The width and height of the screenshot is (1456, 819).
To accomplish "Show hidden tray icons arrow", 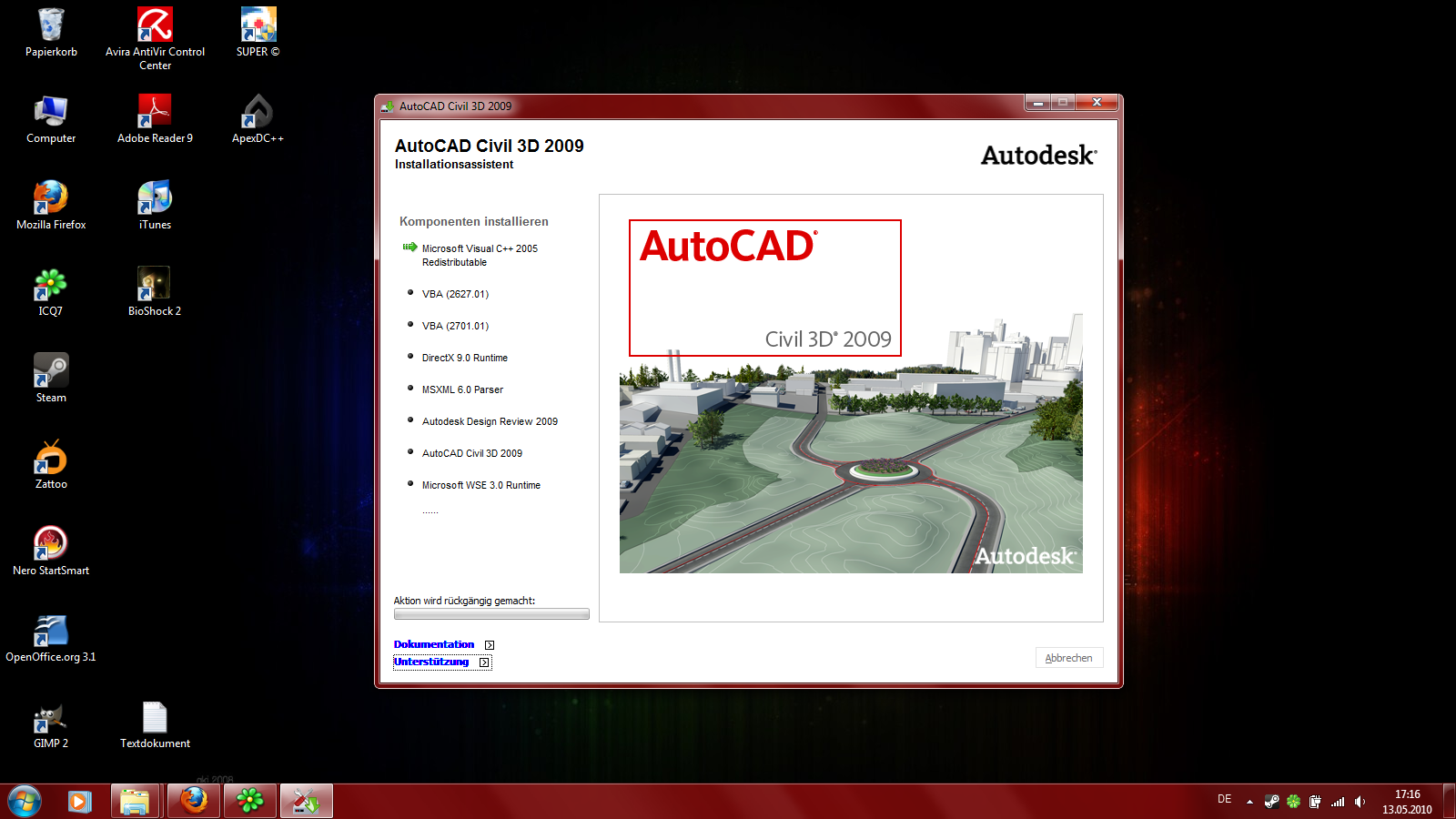I will [x=1249, y=802].
